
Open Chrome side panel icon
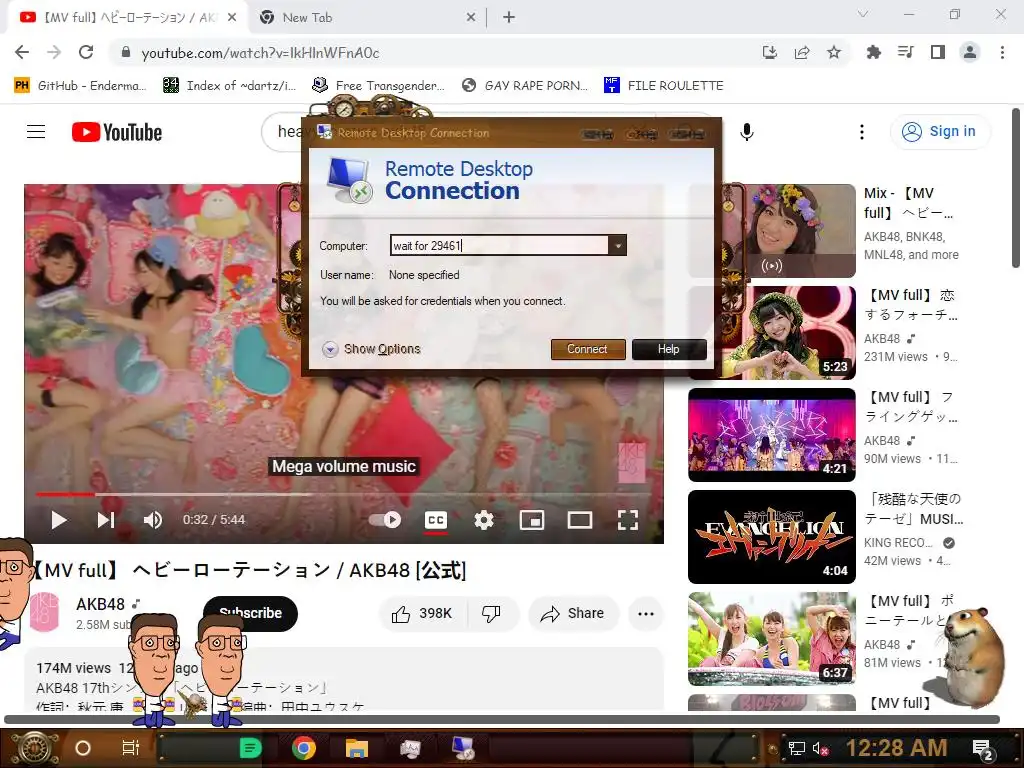pyautogui.click(x=938, y=52)
